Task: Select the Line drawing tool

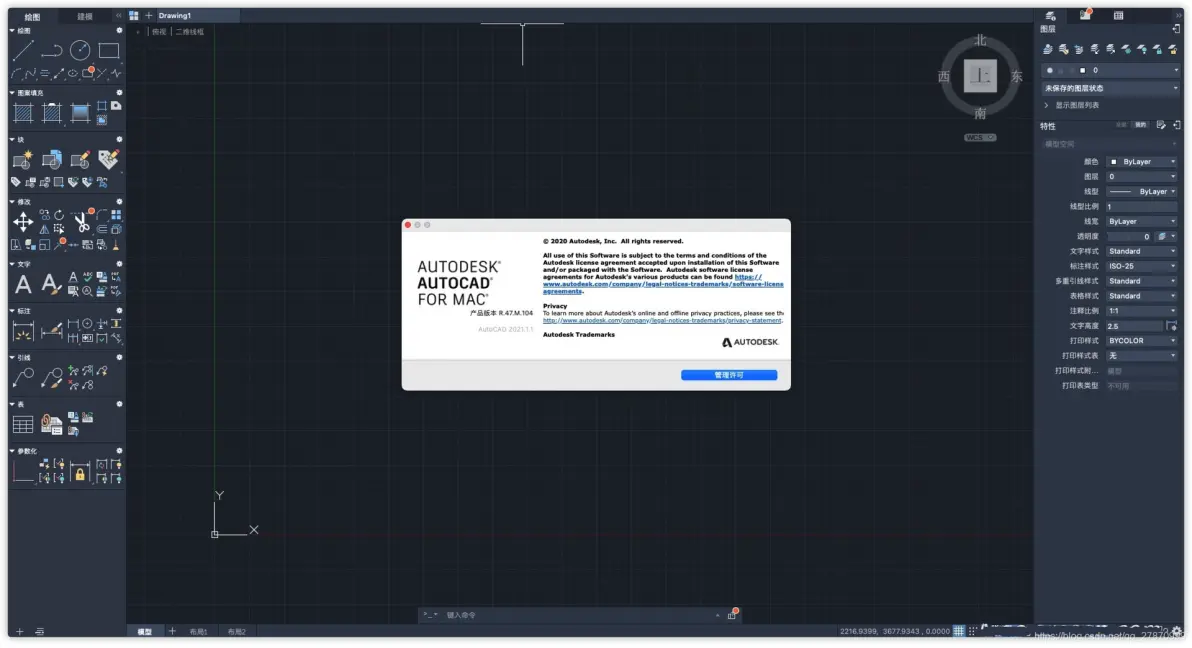Action: [22, 51]
